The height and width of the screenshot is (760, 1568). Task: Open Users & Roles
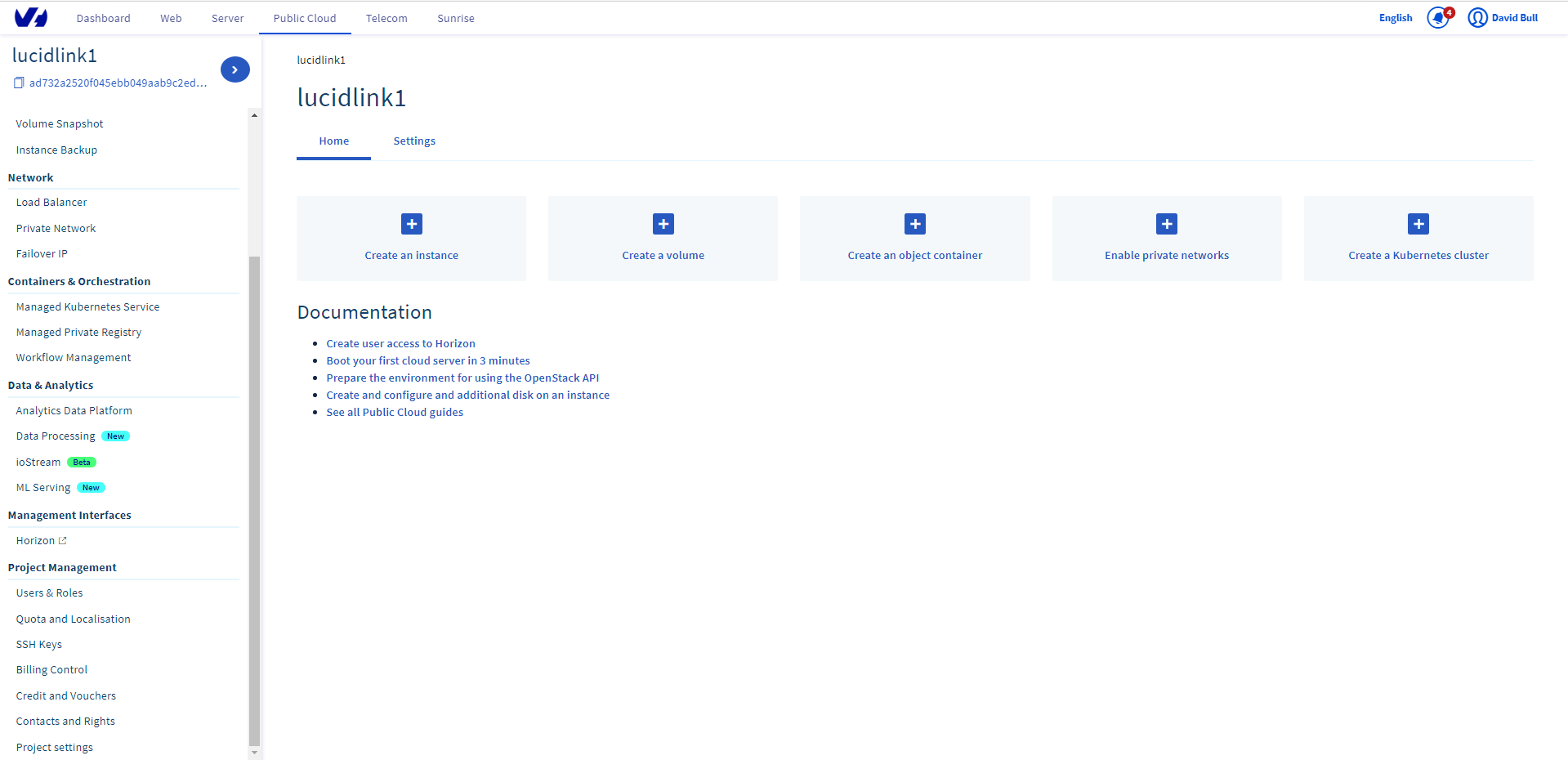pos(49,592)
